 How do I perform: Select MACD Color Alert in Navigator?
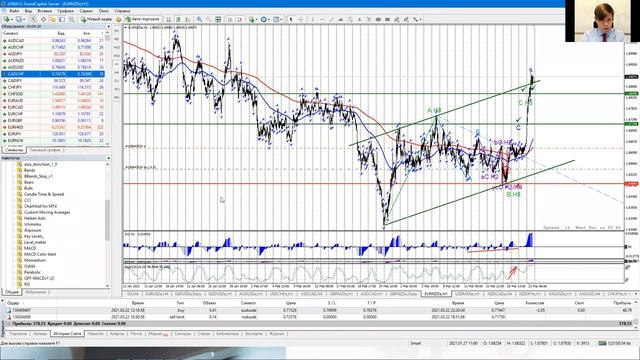click(x=40, y=254)
